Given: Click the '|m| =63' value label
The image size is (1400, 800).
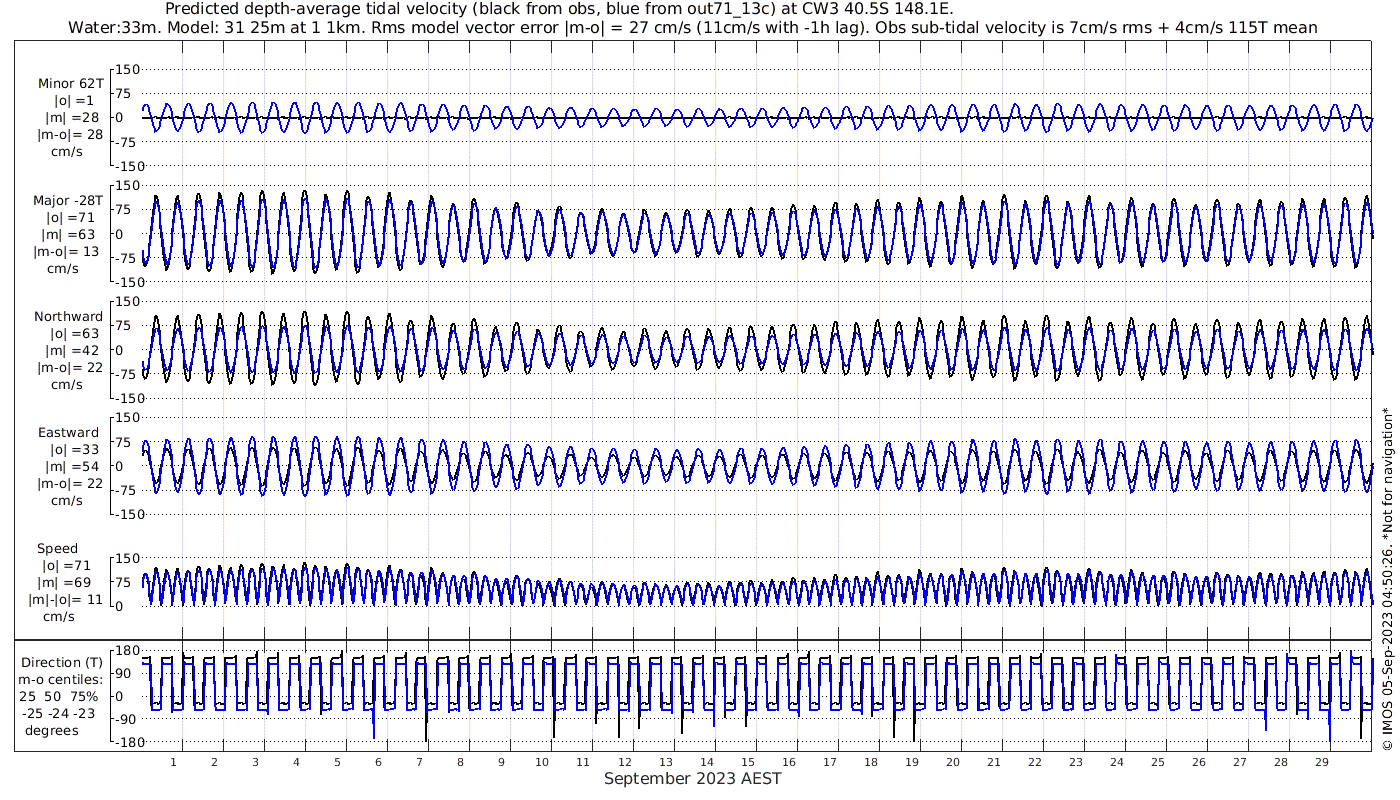Looking at the screenshot, I should (x=73, y=235).
